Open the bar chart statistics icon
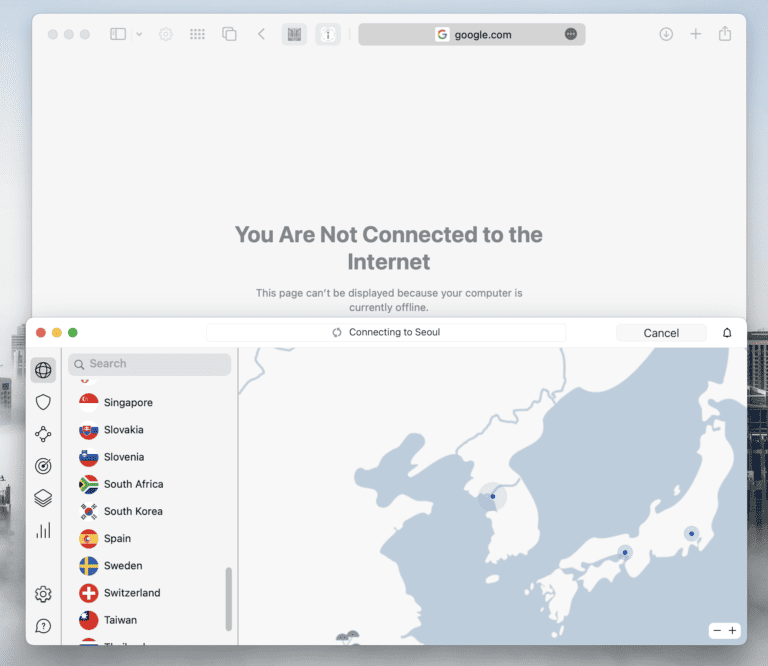768x666 pixels. pos(43,530)
